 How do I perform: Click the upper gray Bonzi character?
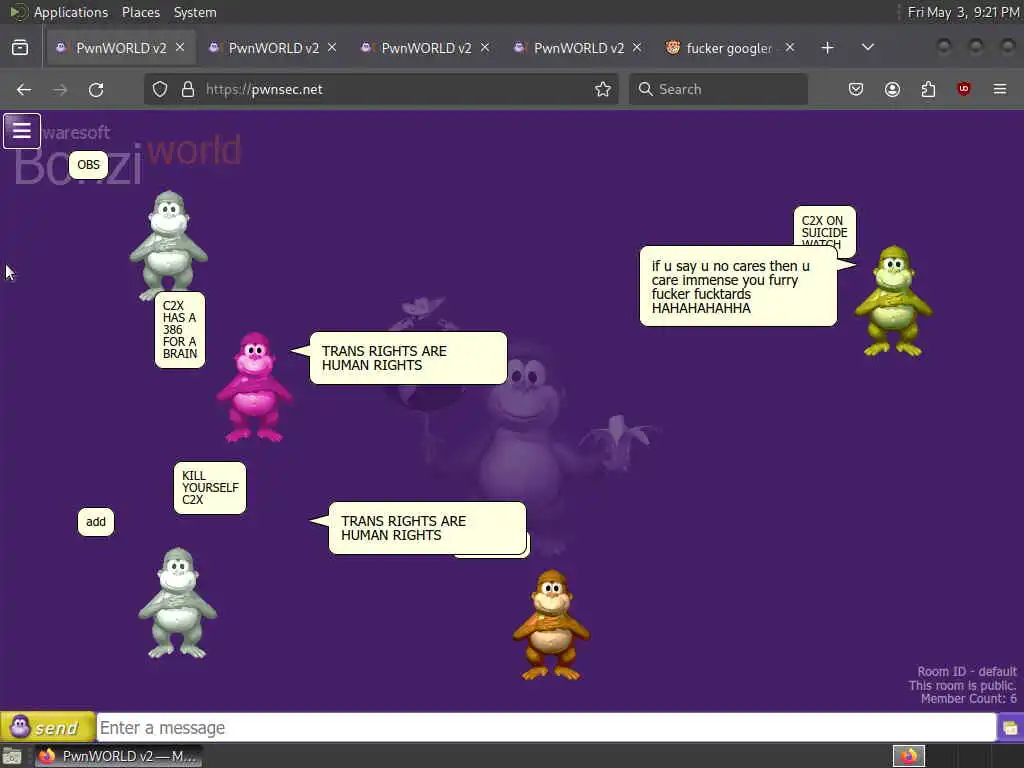pos(168,246)
